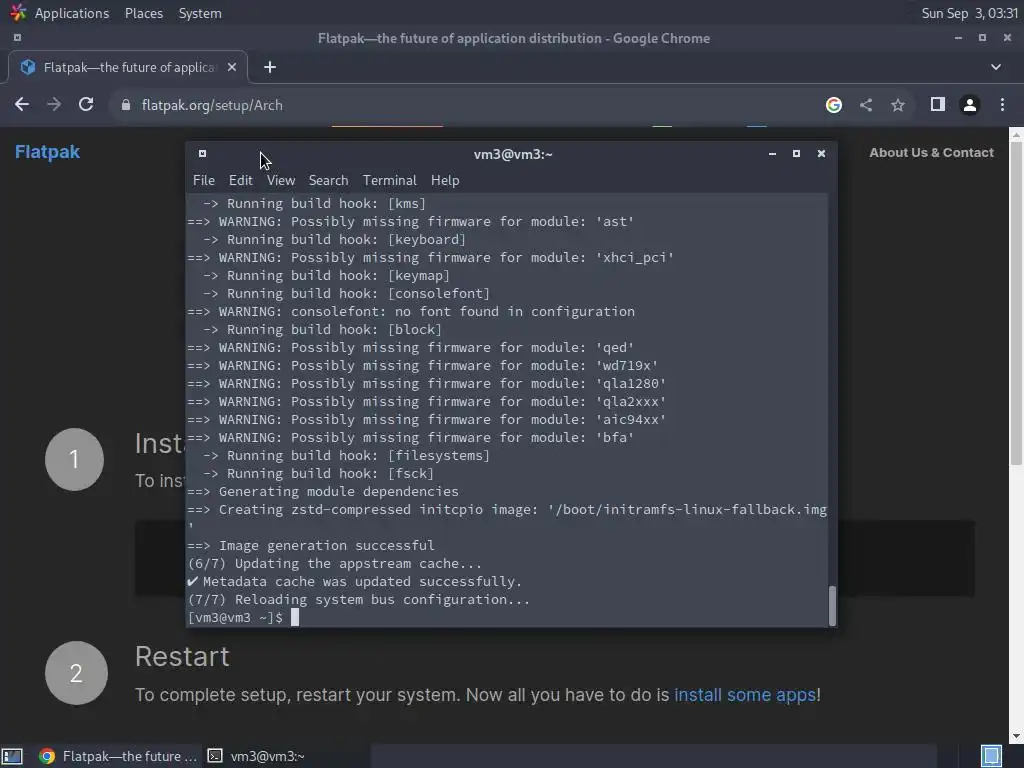This screenshot has width=1024, height=768.
Task: Switch to Chrome in the bottom taskbar
Action: point(118,756)
